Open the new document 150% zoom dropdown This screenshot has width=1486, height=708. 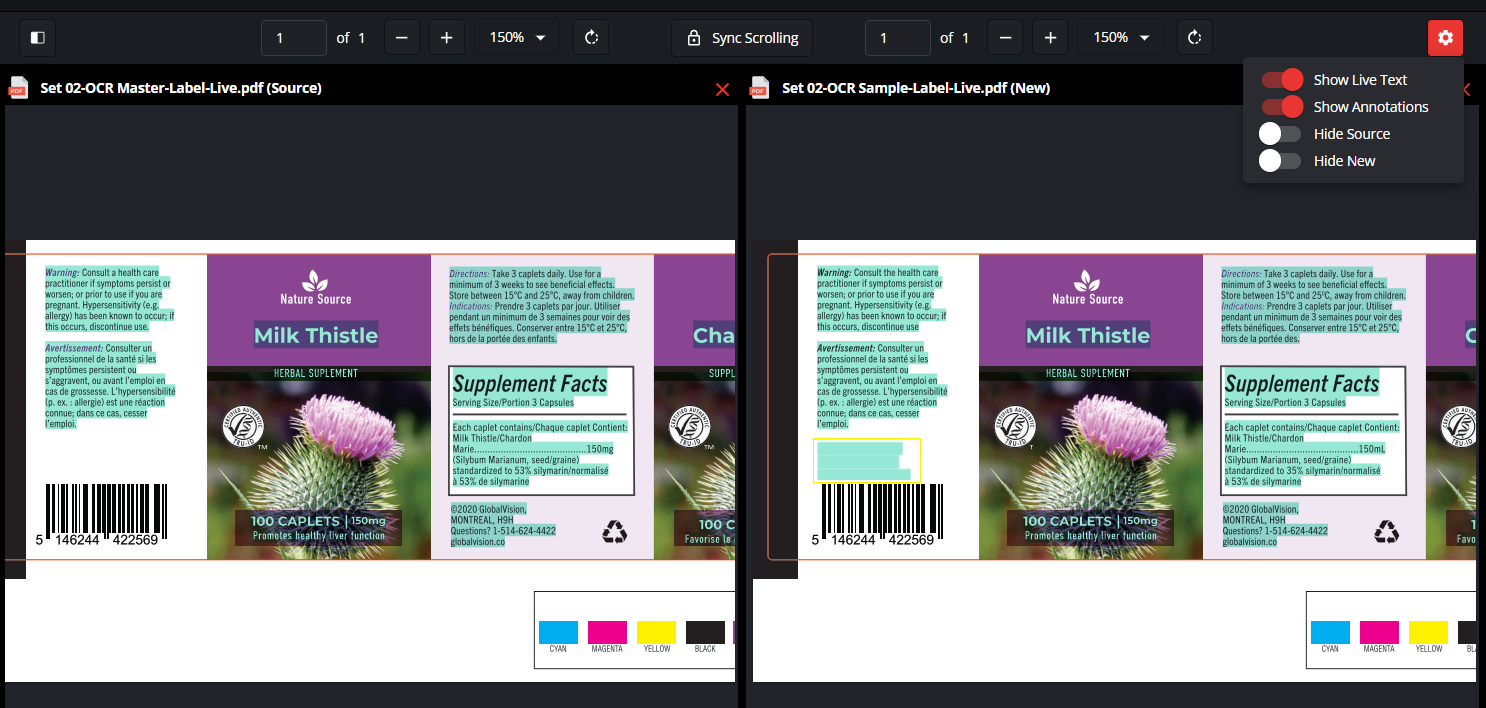[x=1121, y=38]
